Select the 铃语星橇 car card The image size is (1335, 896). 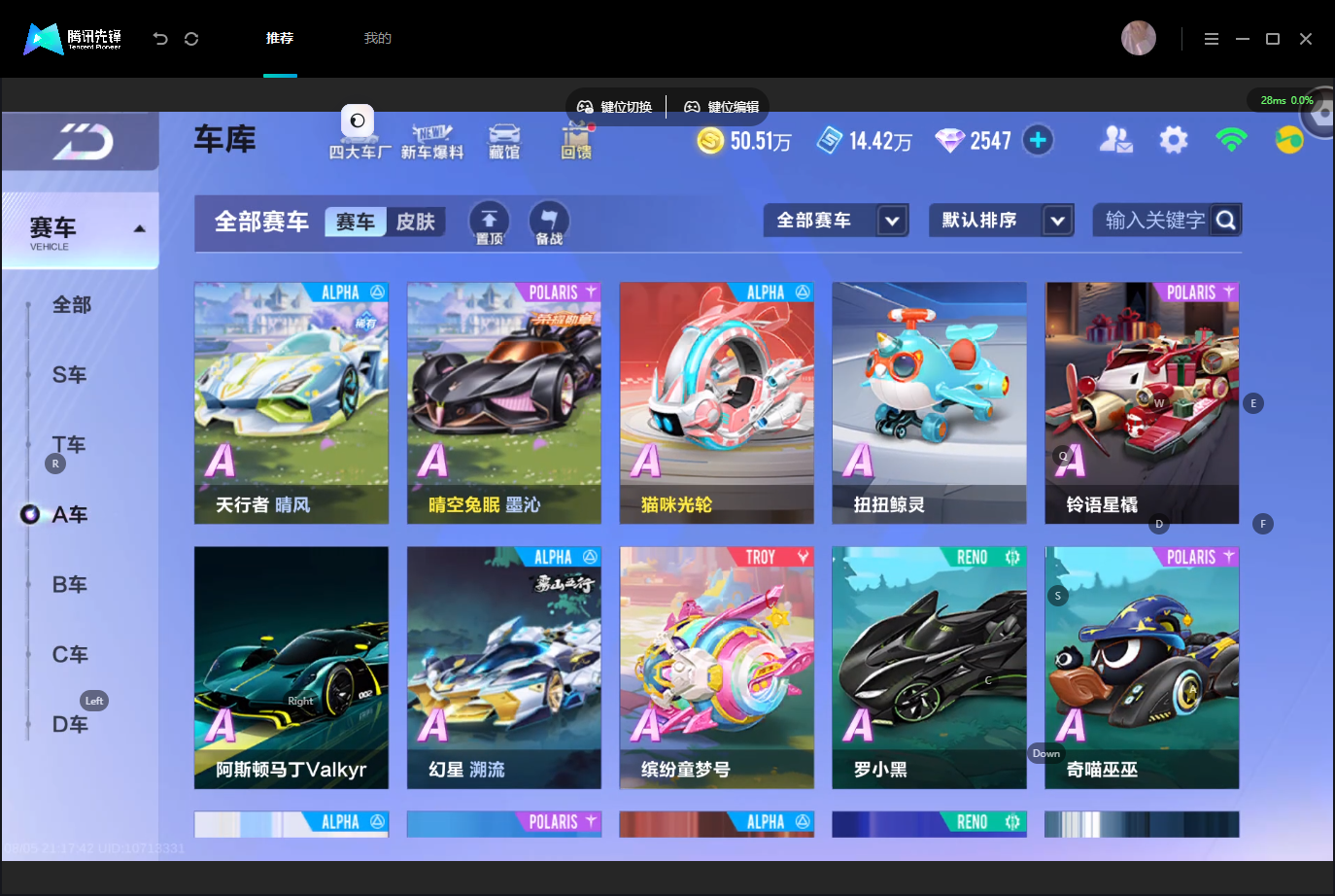point(1143,403)
